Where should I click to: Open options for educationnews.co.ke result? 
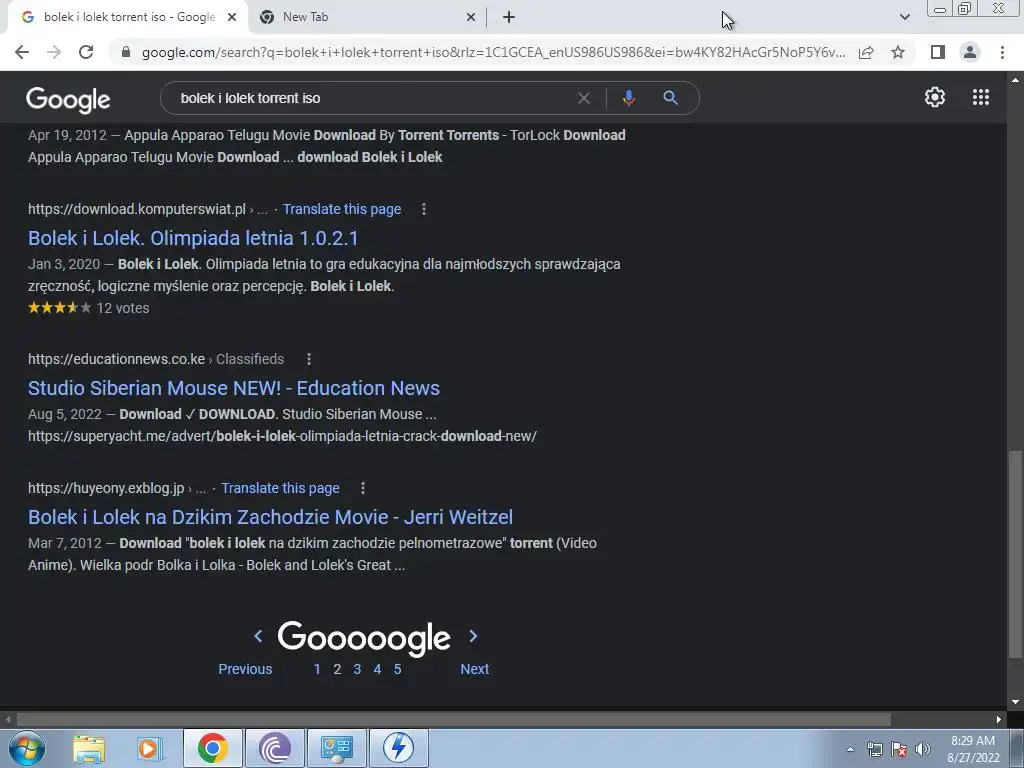click(309, 359)
